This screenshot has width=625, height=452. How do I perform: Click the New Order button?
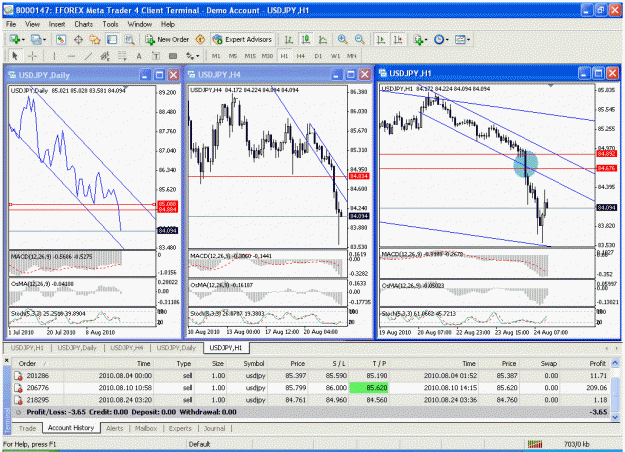coord(167,39)
